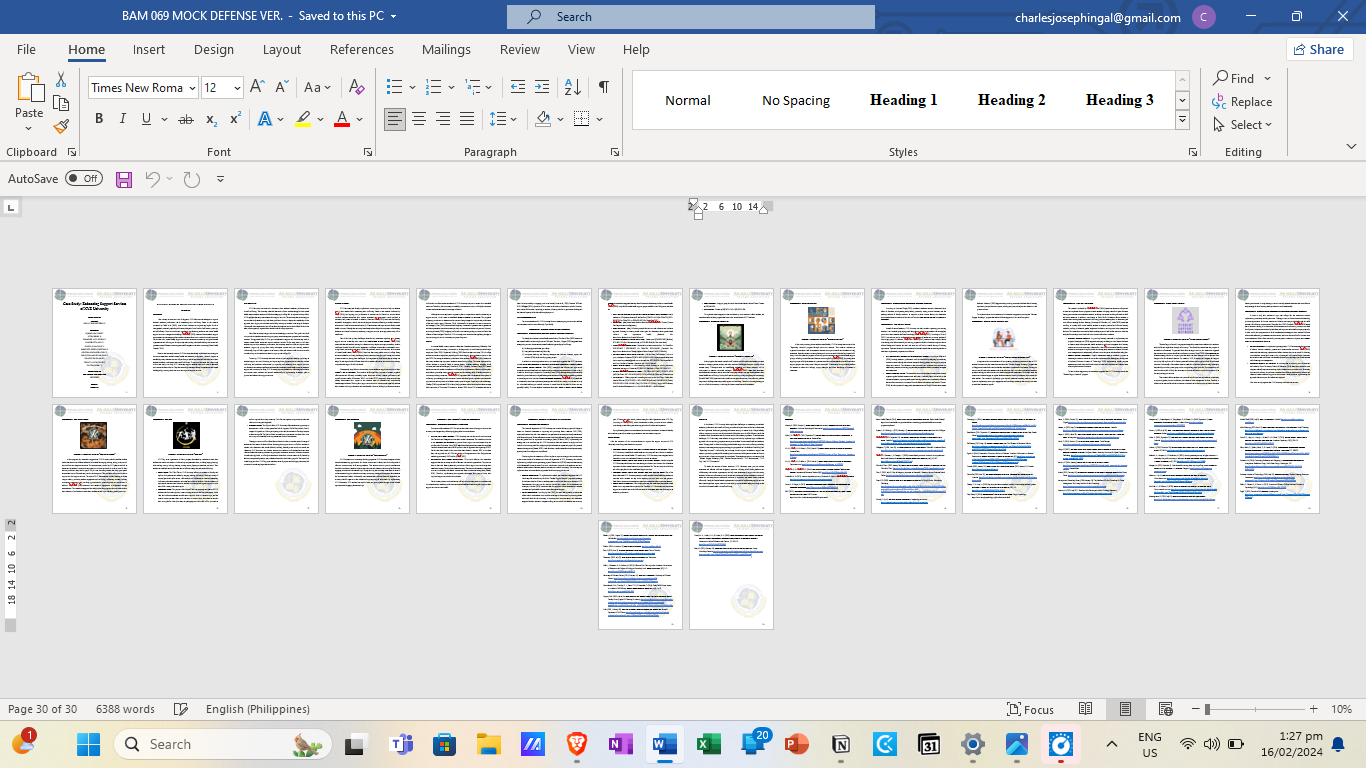1366x768 pixels.
Task: Show paragraph marks with the pilcrow icon
Action: coord(603,87)
